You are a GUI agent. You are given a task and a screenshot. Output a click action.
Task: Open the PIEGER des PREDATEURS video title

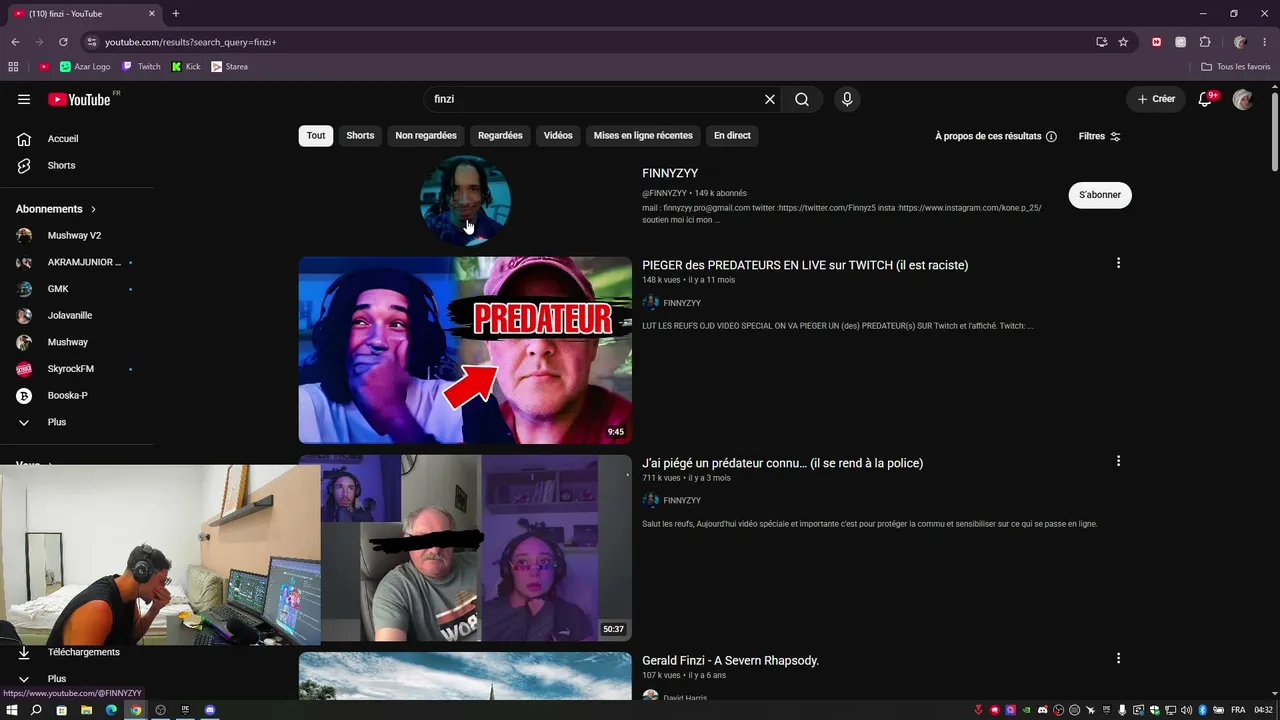click(x=805, y=265)
